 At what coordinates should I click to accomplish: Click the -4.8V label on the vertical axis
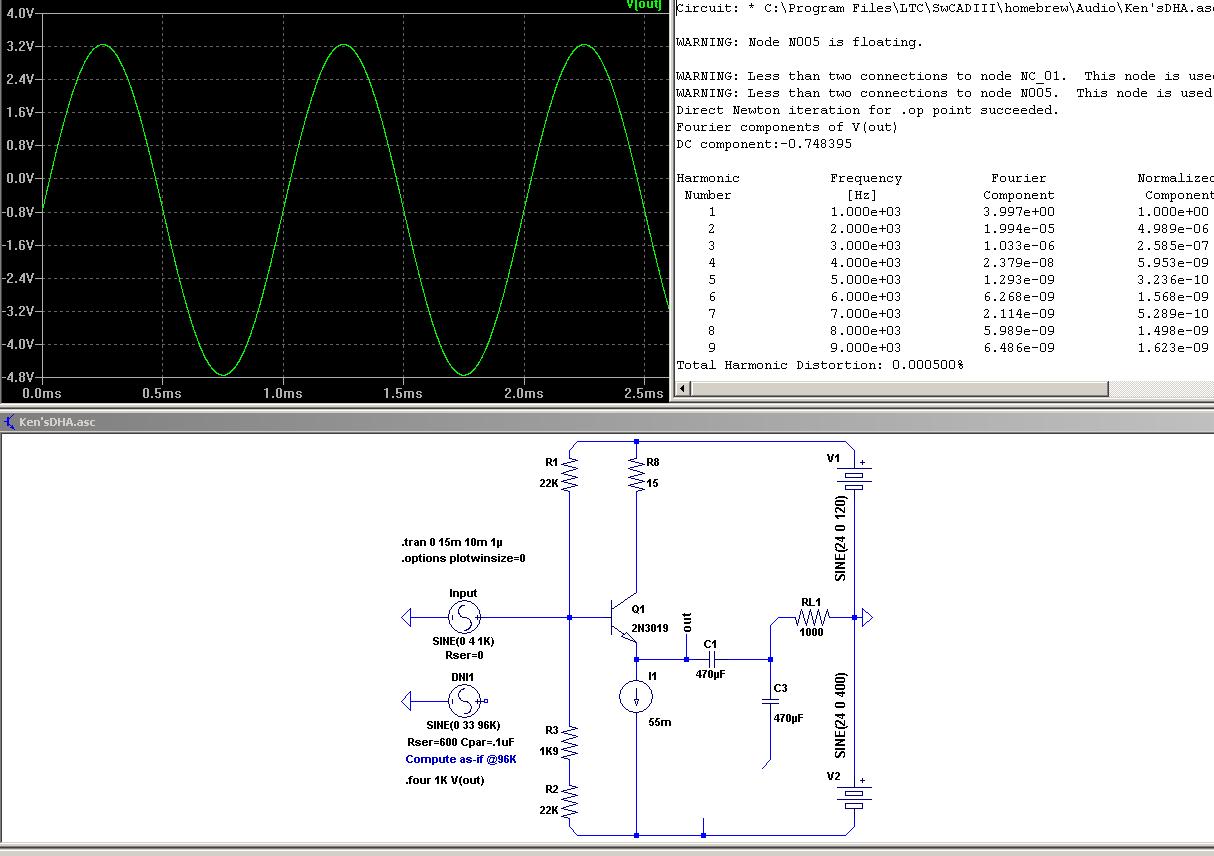pos(17,377)
